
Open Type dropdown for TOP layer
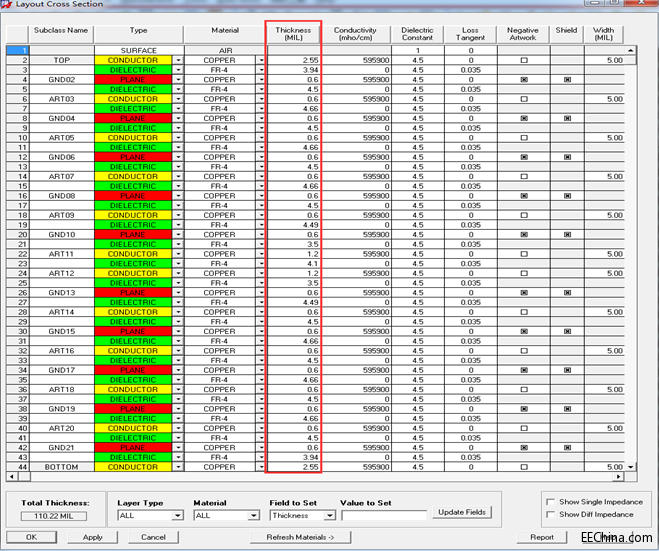178,60
